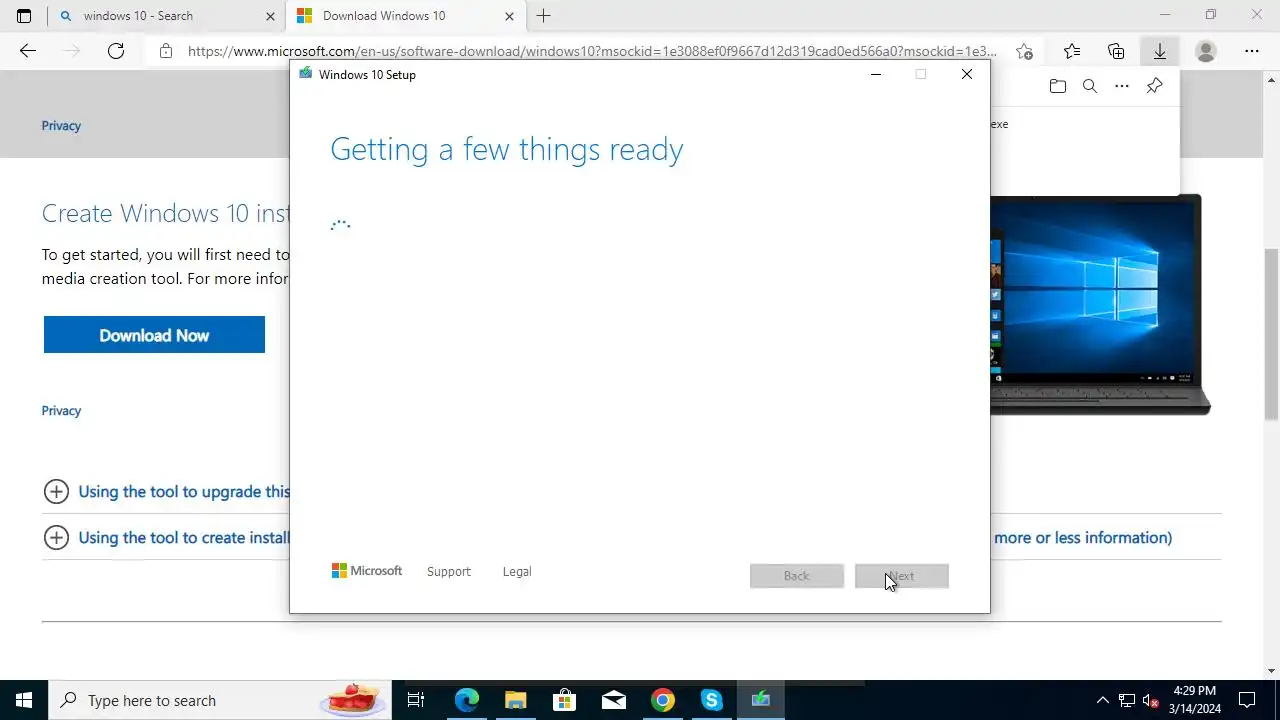Close the 'Download Windows 10' tab
Image resolution: width=1280 pixels, height=720 pixels.
(x=509, y=16)
